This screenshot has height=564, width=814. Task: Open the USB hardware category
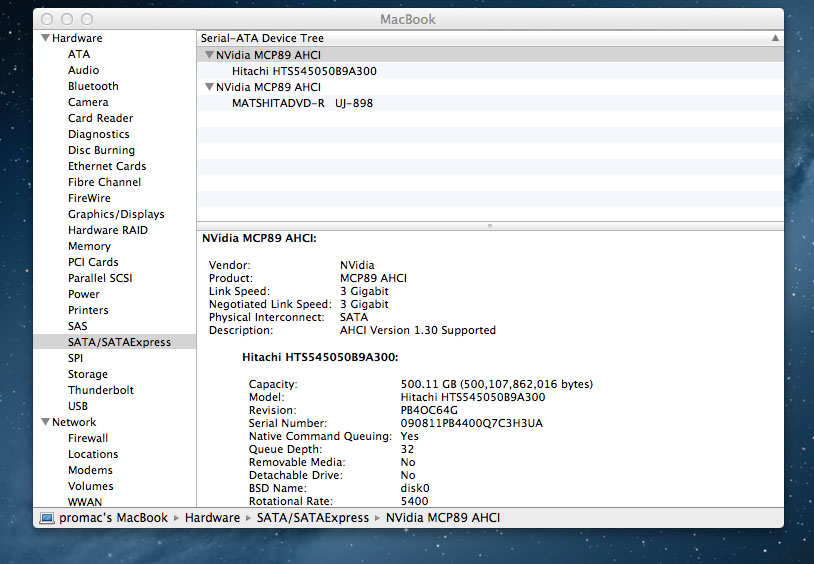pos(78,406)
